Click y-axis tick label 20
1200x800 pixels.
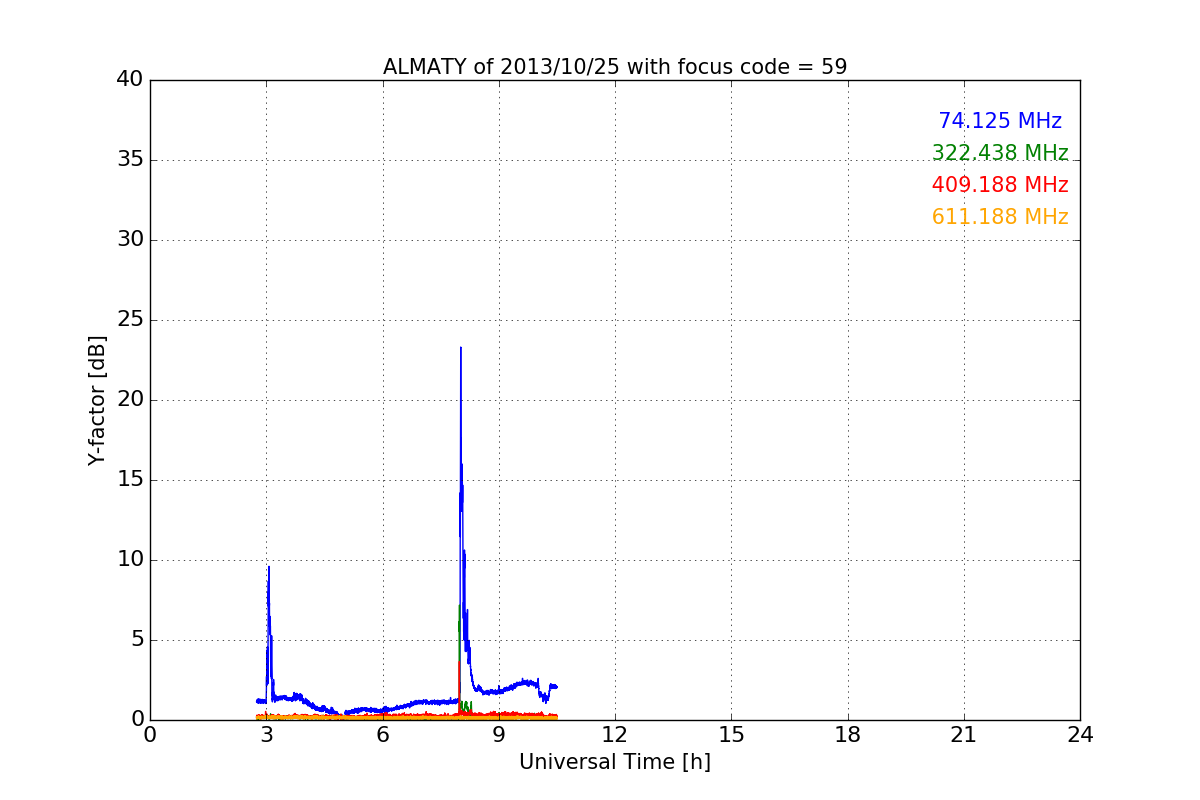(x=129, y=400)
